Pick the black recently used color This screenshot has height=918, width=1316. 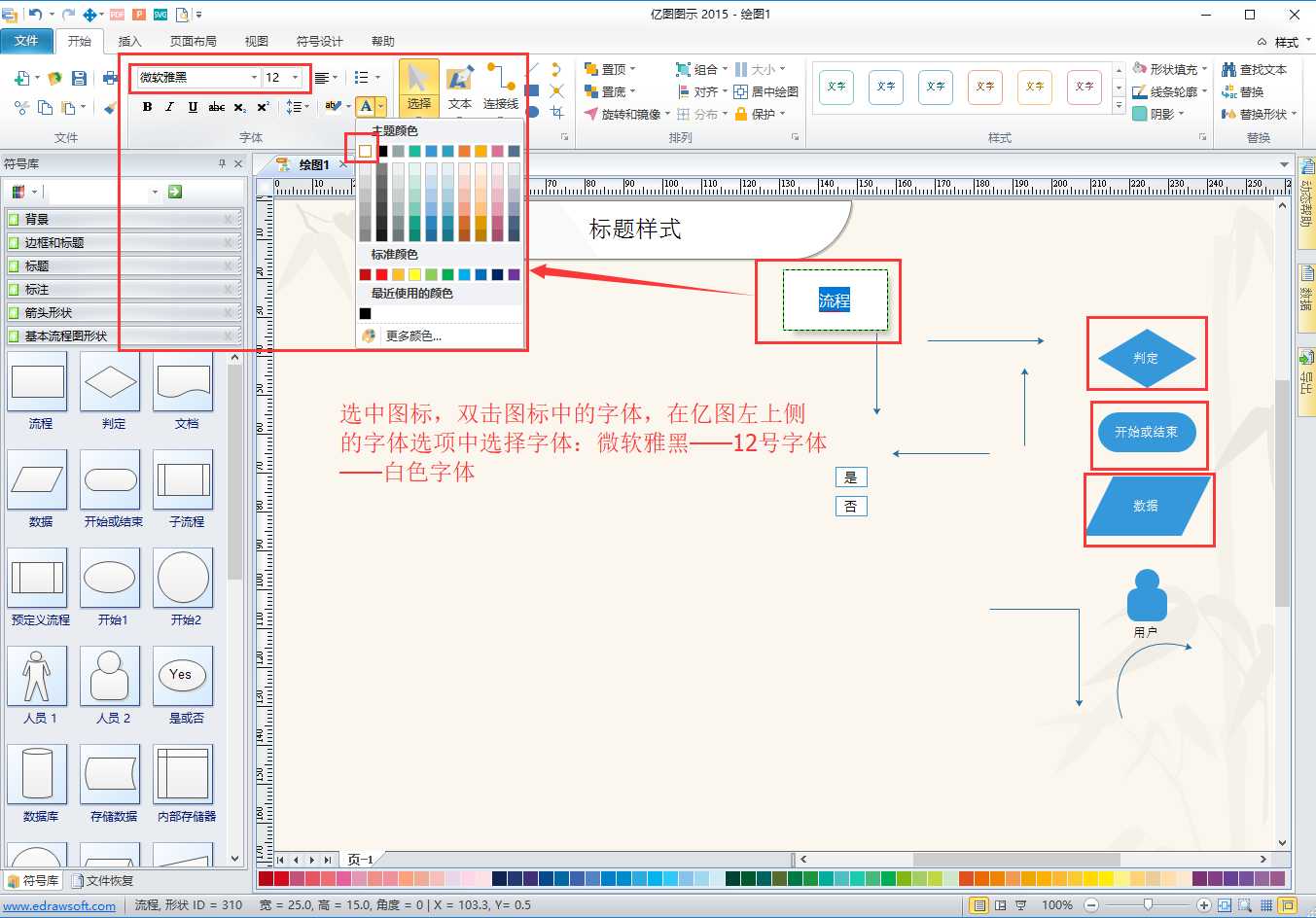point(365,313)
